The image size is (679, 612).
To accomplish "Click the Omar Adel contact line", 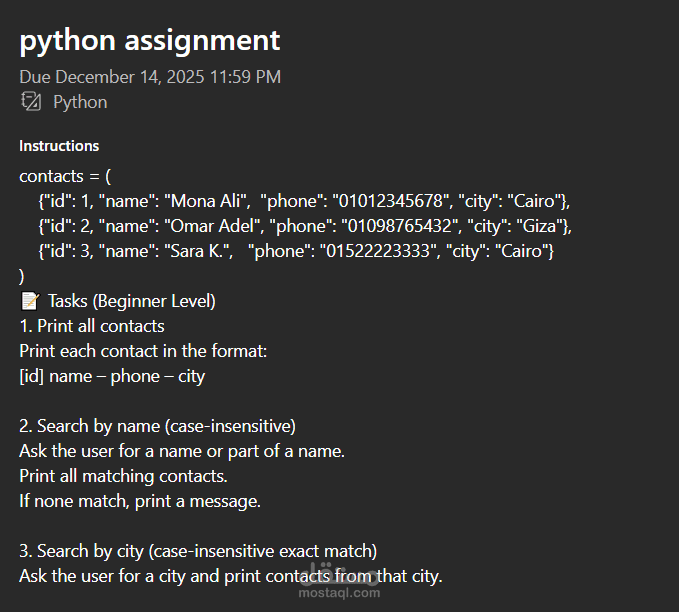I will click(304, 226).
